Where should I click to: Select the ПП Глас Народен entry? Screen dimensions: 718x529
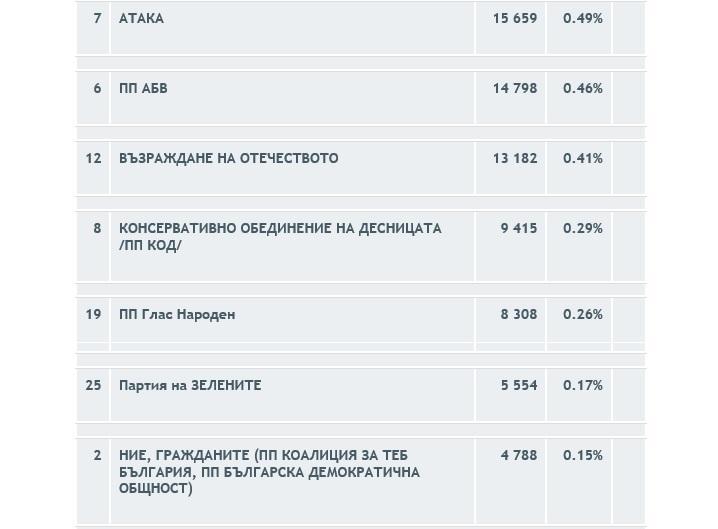(x=177, y=315)
